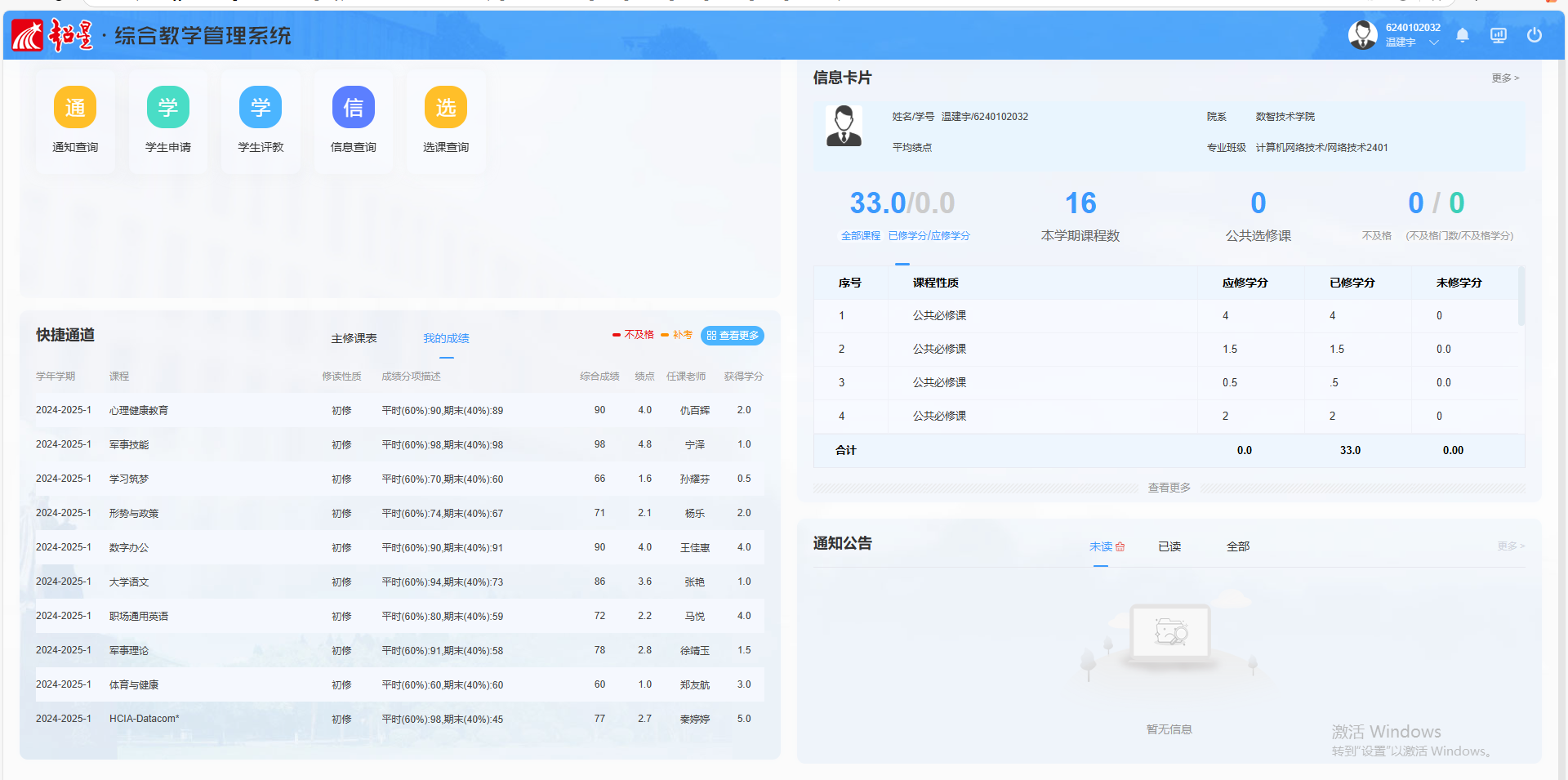Click the notification bell icon
Image resolution: width=1568 pixels, height=780 pixels.
1462,35
